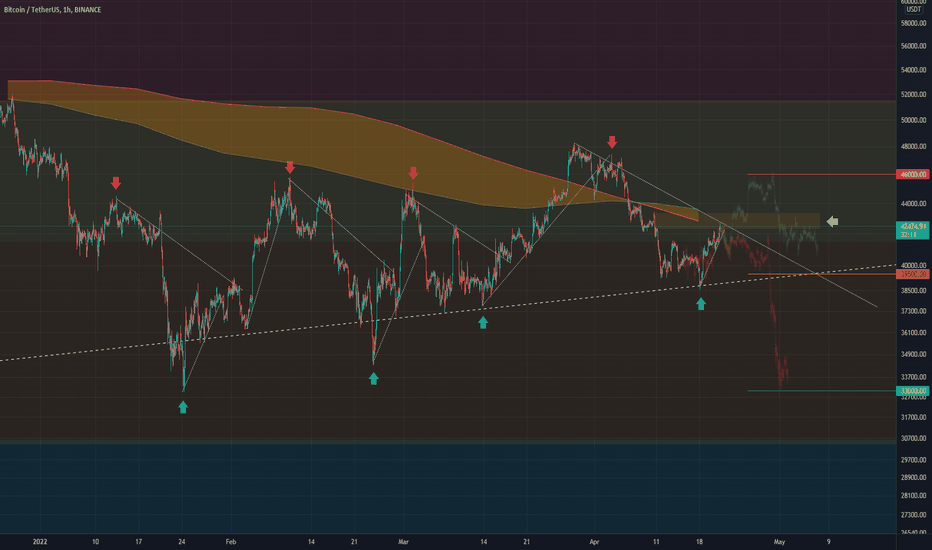Click the 17 date label in January

click(x=138, y=542)
